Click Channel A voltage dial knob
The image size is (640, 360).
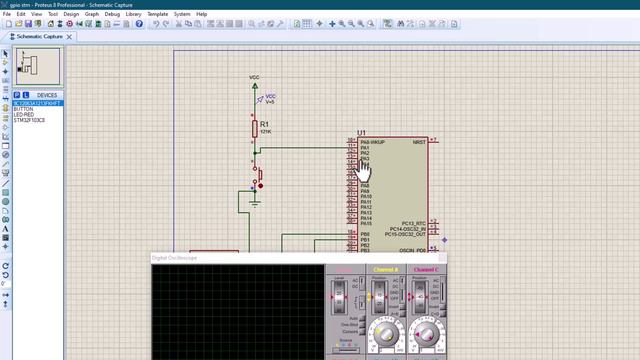[386, 334]
